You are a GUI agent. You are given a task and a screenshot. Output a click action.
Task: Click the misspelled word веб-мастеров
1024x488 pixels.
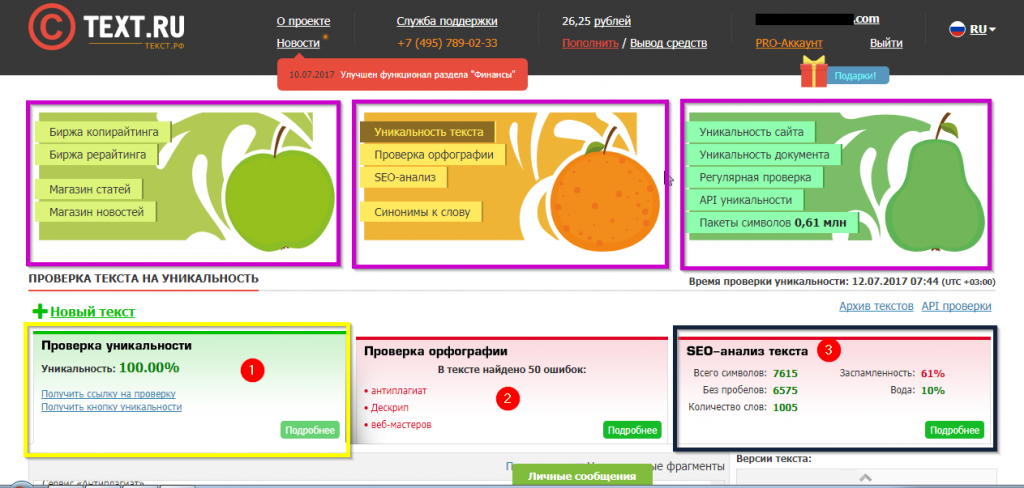click(401, 425)
